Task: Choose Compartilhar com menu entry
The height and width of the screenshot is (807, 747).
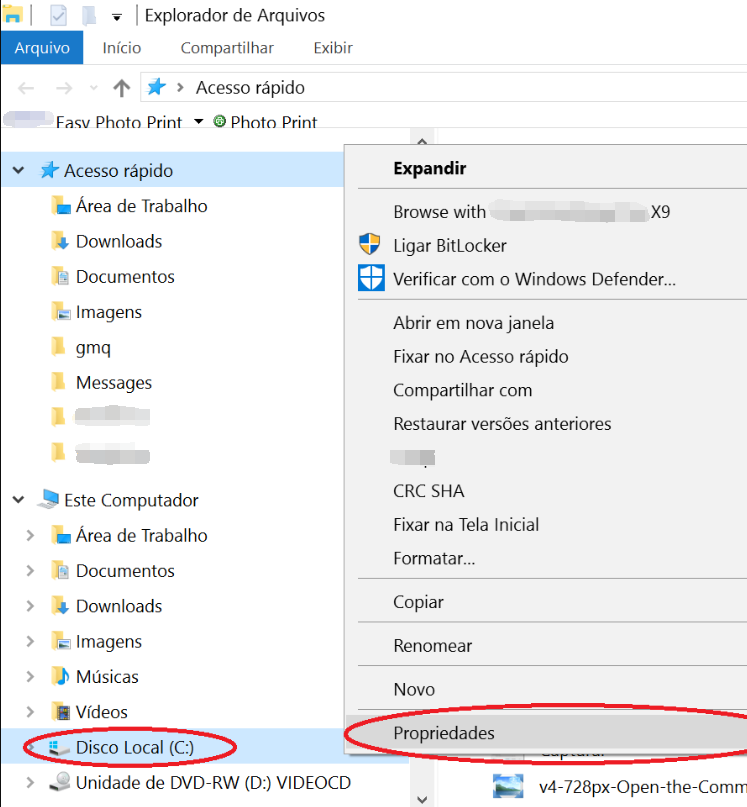Action: (x=462, y=390)
